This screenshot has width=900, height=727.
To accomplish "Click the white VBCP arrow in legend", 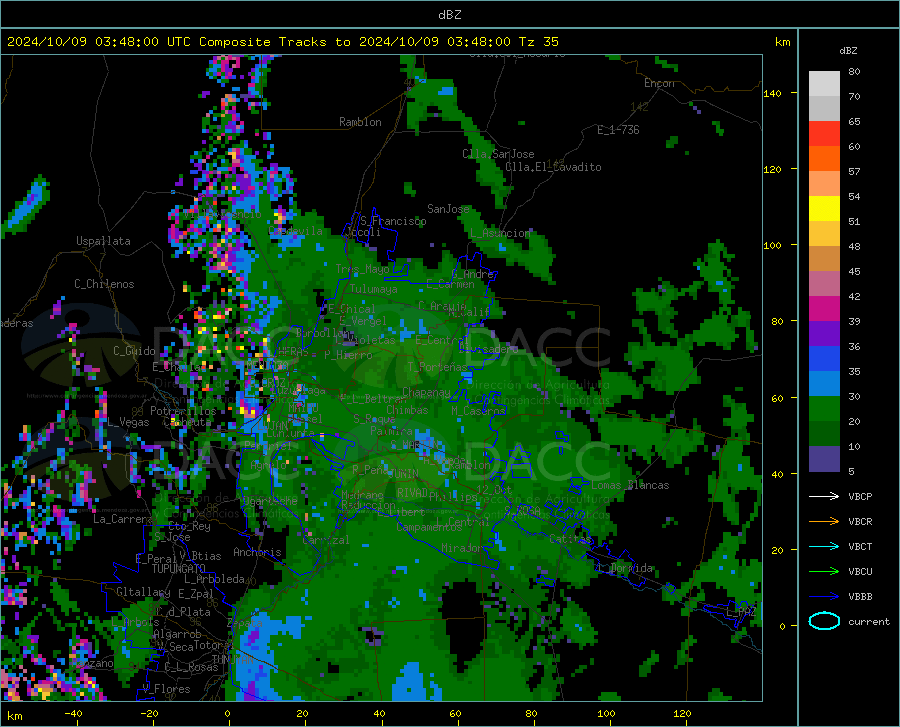I will pyautogui.click(x=824, y=496).
